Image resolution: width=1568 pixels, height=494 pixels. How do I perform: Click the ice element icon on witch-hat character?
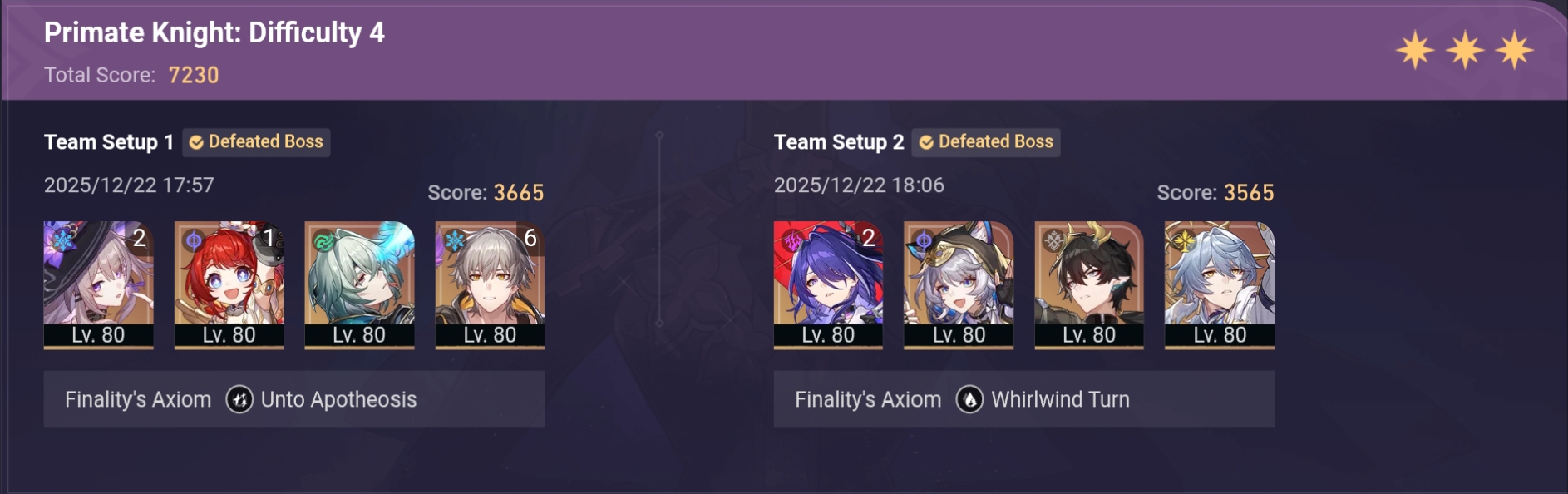click(63, 241)
